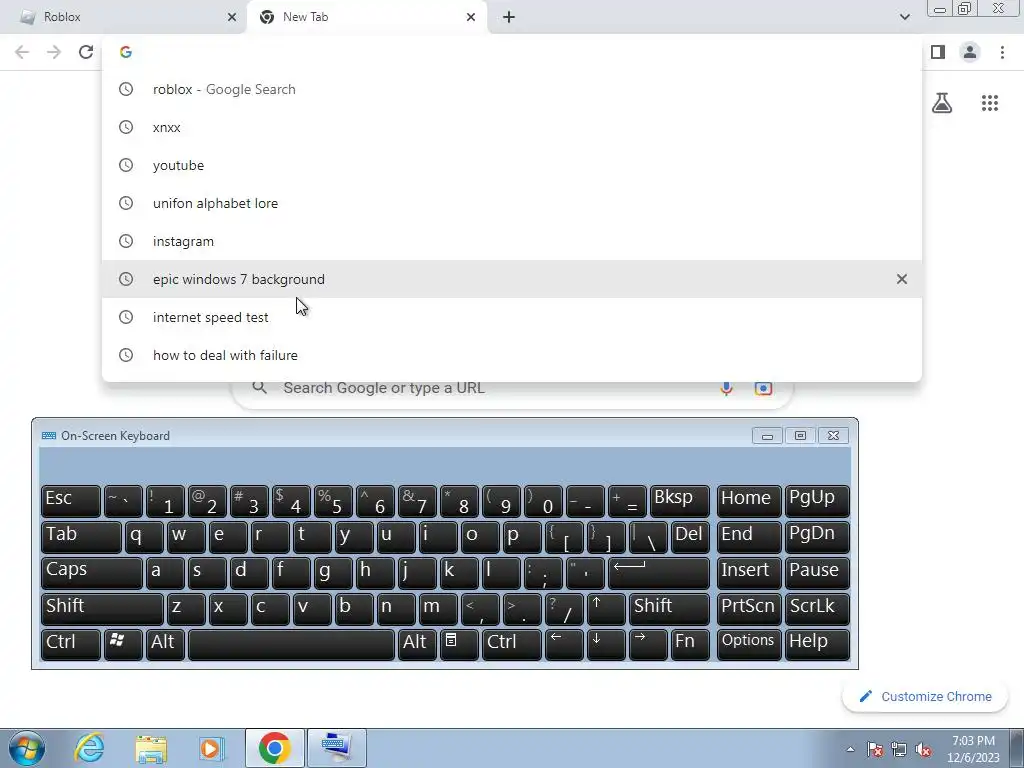Select the New Tab tab
This screenshot has height=768, width=1024.
point(366,17)
